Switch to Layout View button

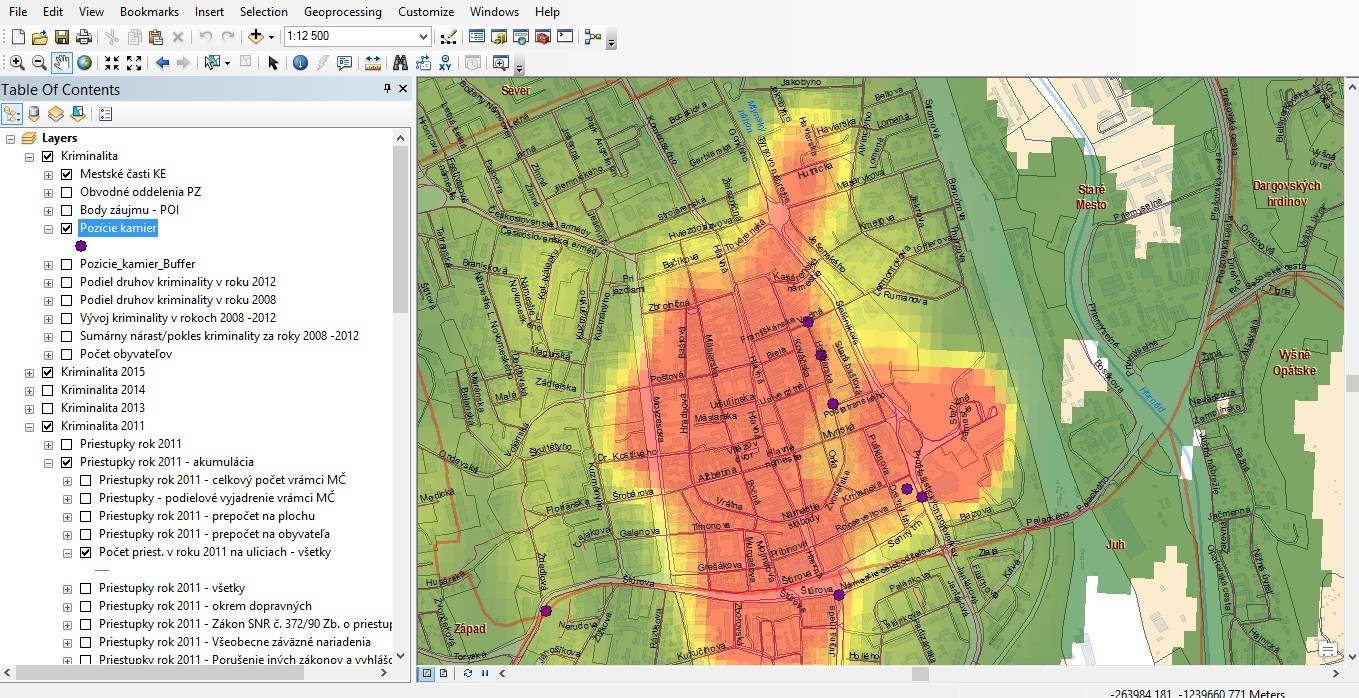445,673
